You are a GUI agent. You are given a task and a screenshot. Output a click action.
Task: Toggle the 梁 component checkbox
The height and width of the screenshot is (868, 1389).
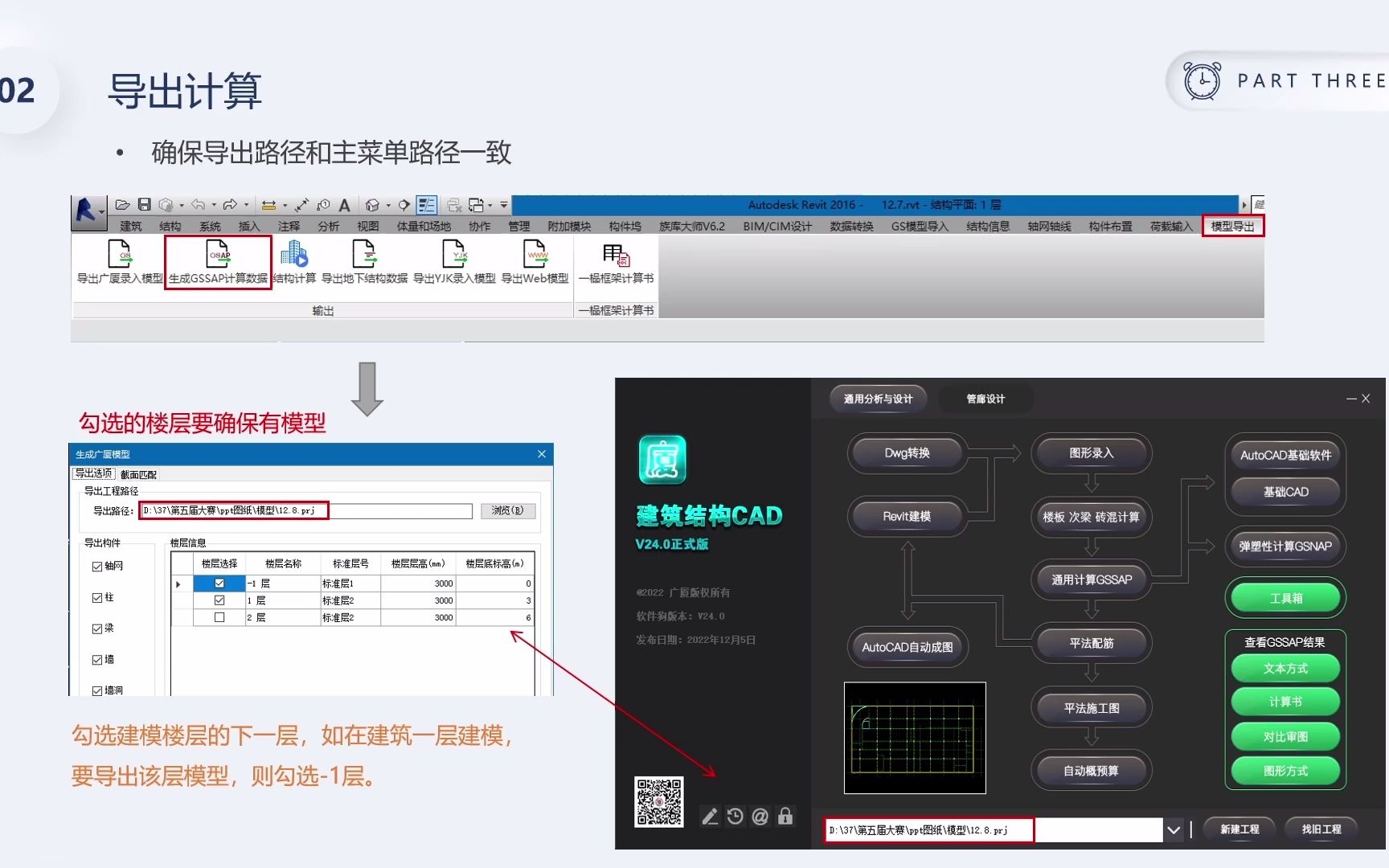point(97,628)
